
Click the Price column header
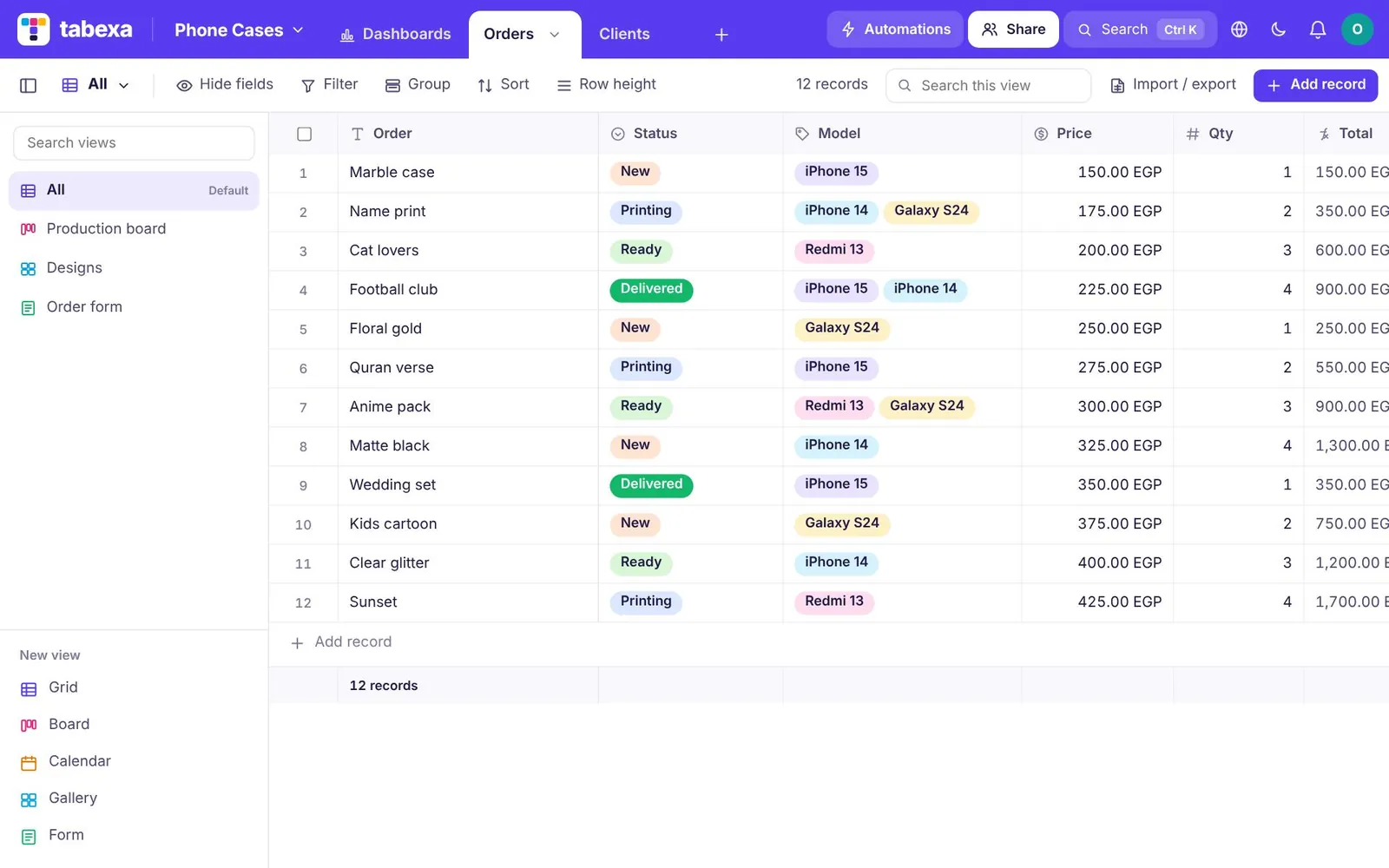[1097, 134]
